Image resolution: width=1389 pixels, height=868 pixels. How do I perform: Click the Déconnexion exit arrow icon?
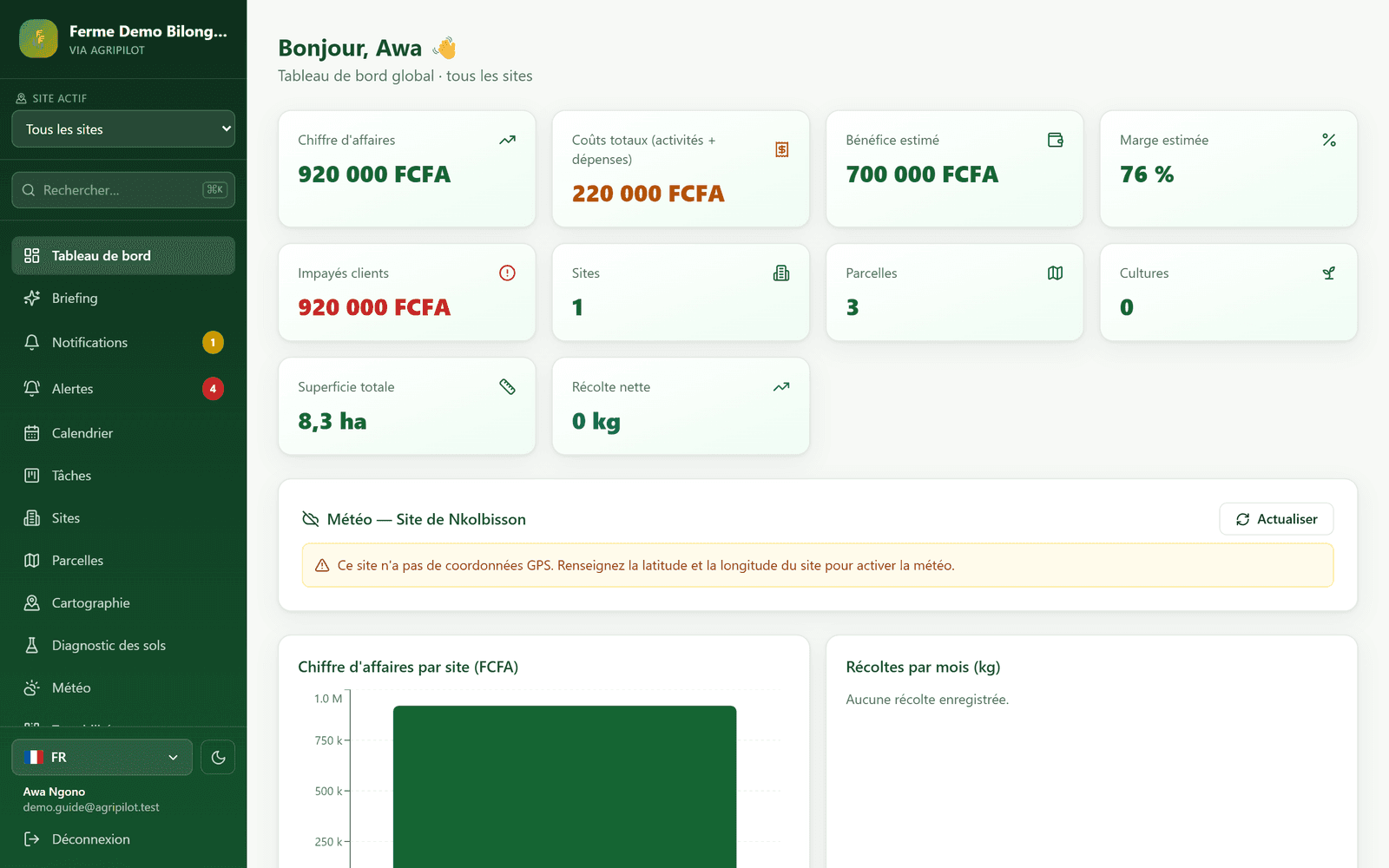[32, 839]
